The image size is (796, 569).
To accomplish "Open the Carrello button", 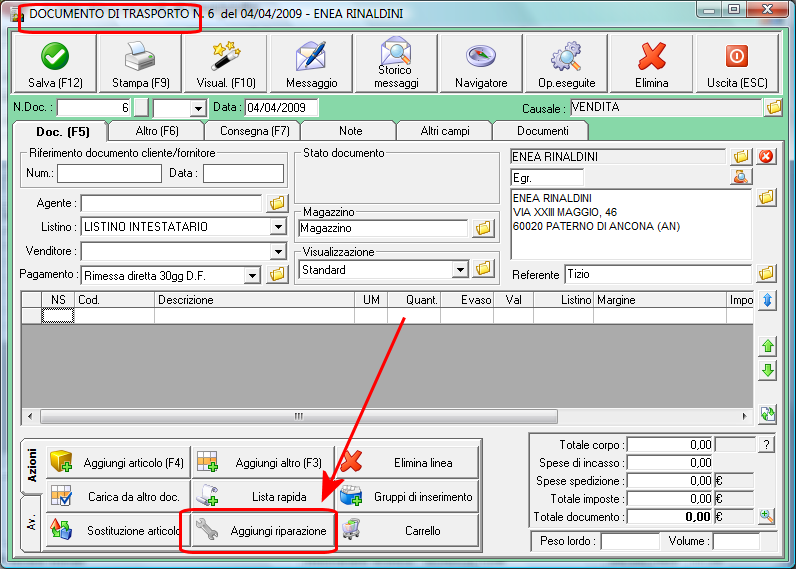I will tap(408, 530).
